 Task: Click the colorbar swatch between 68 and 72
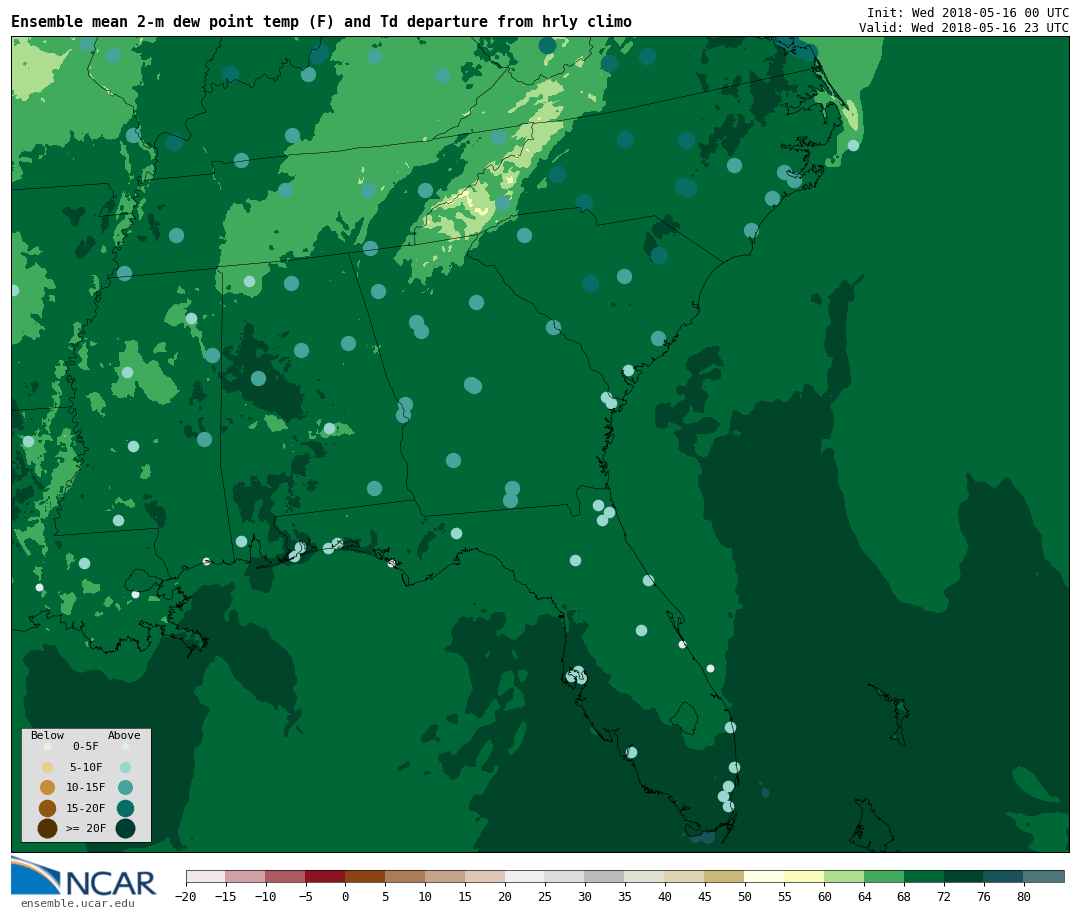point(924,876)
